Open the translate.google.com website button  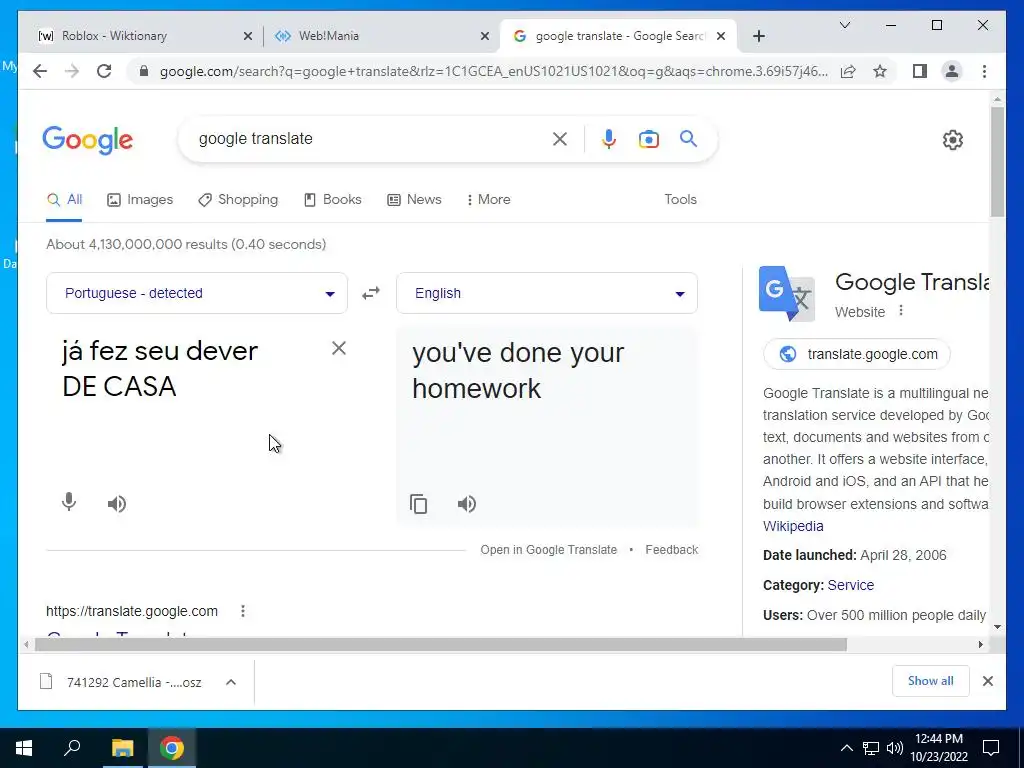pos(856,354)
